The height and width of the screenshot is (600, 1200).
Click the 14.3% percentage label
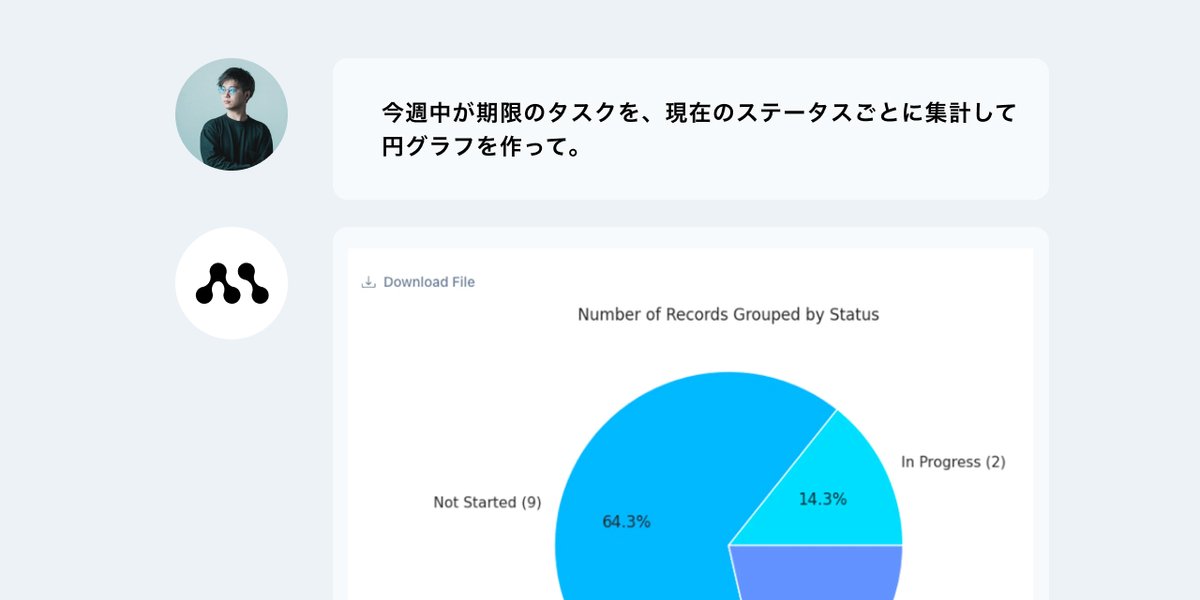[823, 496]
